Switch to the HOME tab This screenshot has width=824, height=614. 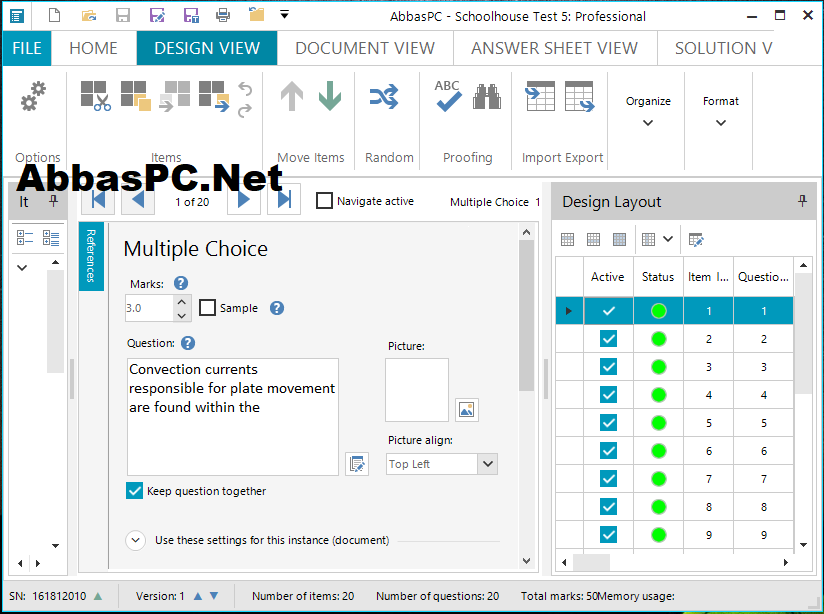pyautogui.click(x=94, y=48)
